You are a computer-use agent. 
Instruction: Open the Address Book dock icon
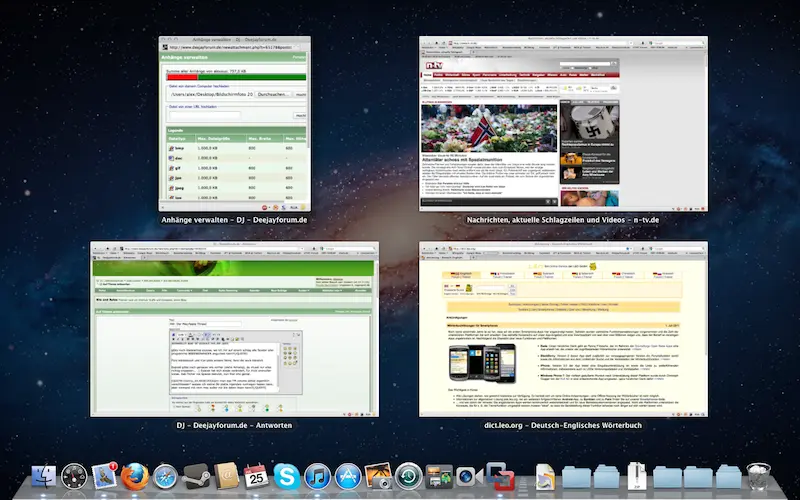[x=226, y=477]
